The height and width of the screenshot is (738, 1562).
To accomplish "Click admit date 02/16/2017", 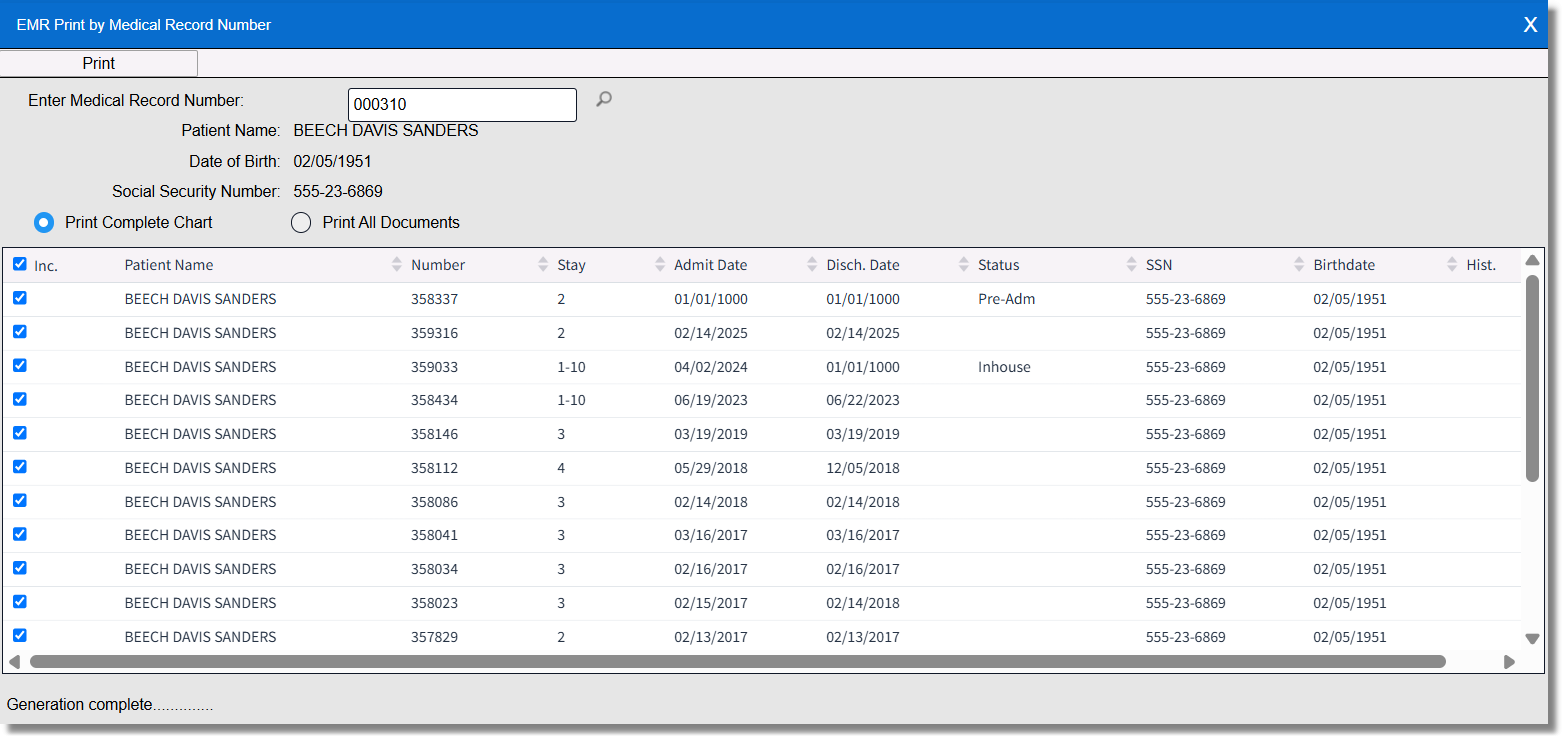I will click(x=711, y=569).
